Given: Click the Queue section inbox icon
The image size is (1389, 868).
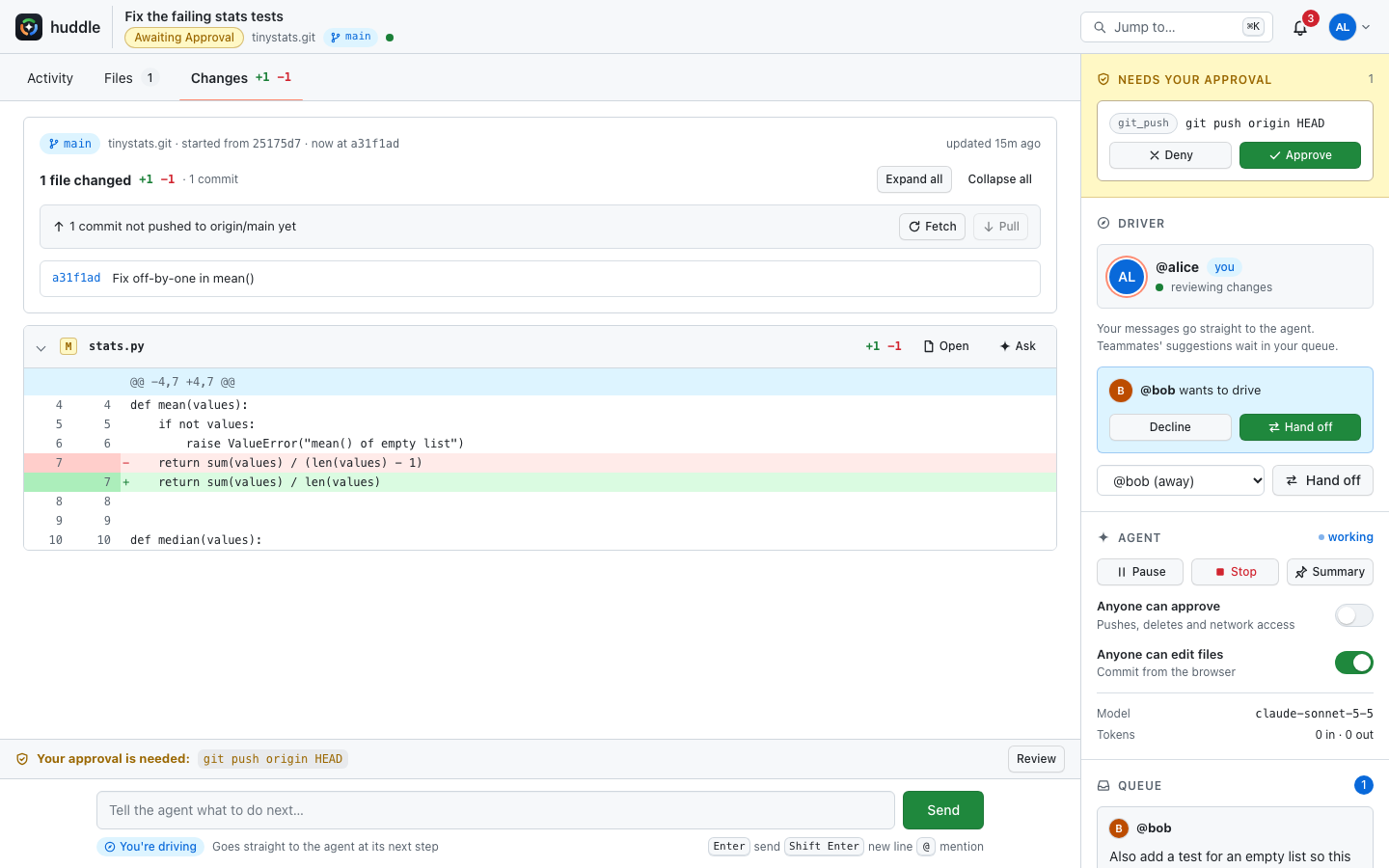Looking at the screenshot, I should 1103,786.
